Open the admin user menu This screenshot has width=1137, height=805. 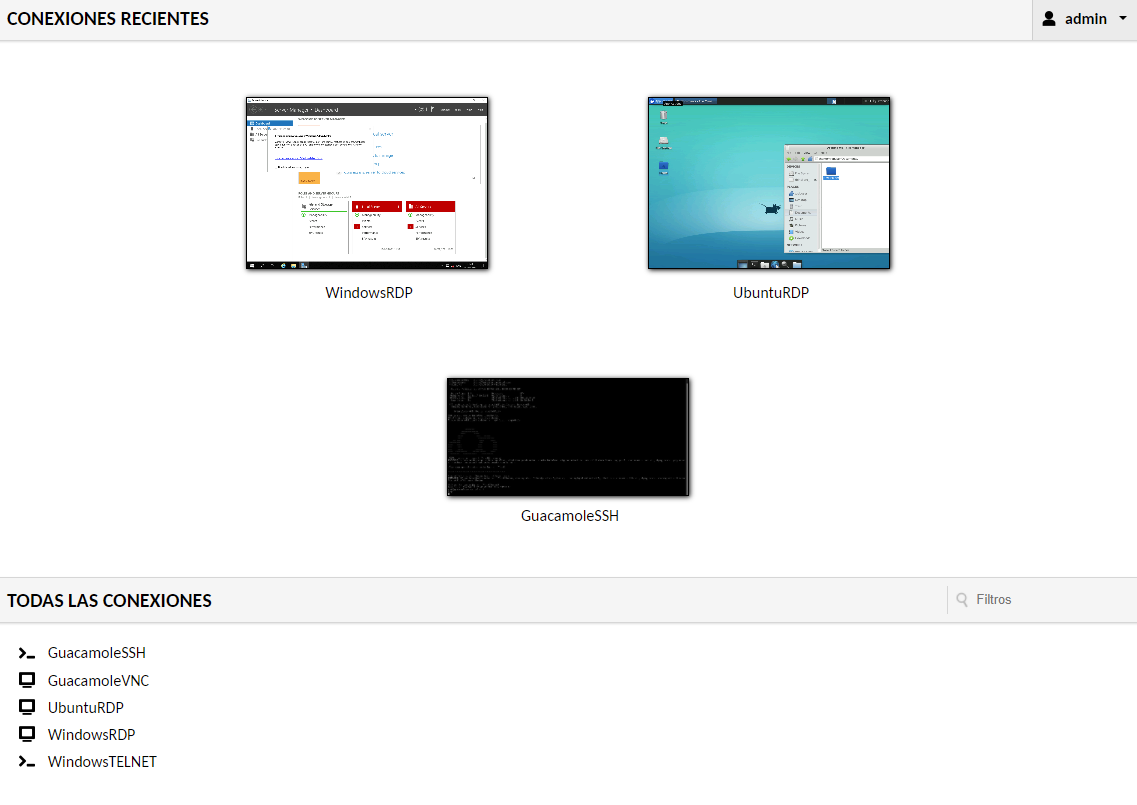click(1085, 20)
